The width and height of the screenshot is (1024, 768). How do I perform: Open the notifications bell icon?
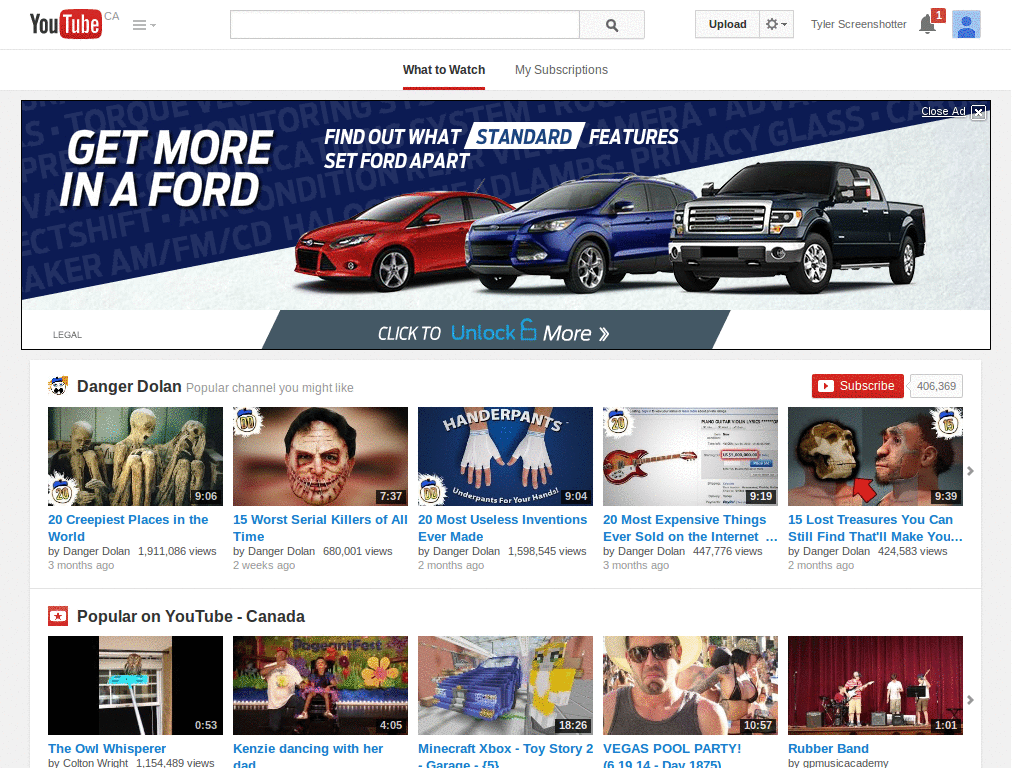[927, 24]
